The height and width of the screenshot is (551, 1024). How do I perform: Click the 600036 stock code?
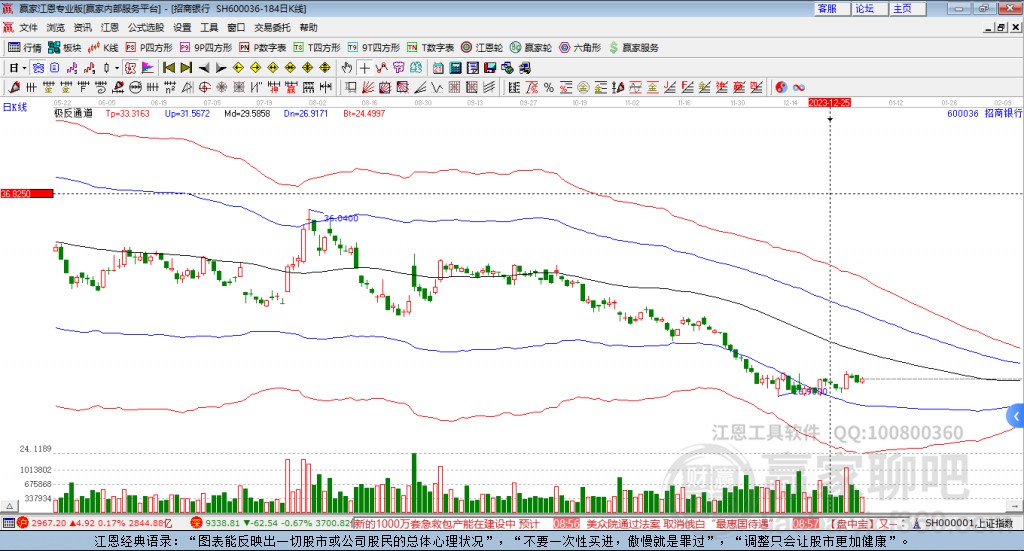[963, 113]
